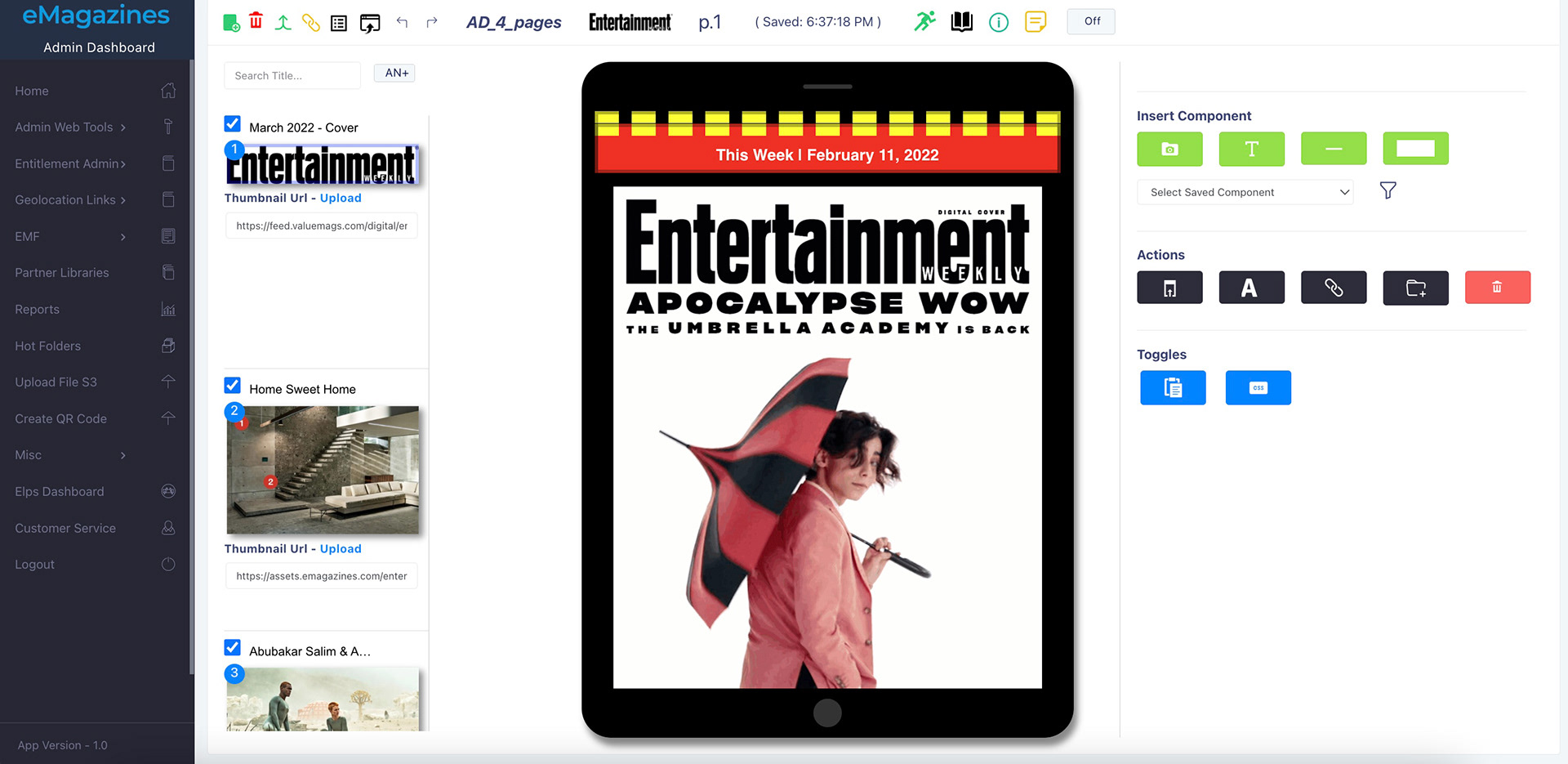
Task: Select the Abubakar Salim article thumbnail
Action: click(323, 699)
